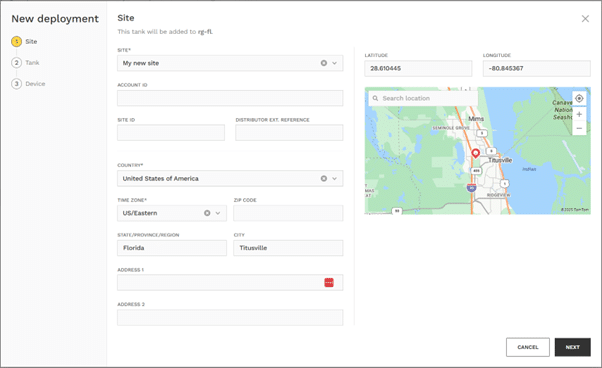Screen dimensions: 602x368
Task: Click the Search location box
Action: 423,98
